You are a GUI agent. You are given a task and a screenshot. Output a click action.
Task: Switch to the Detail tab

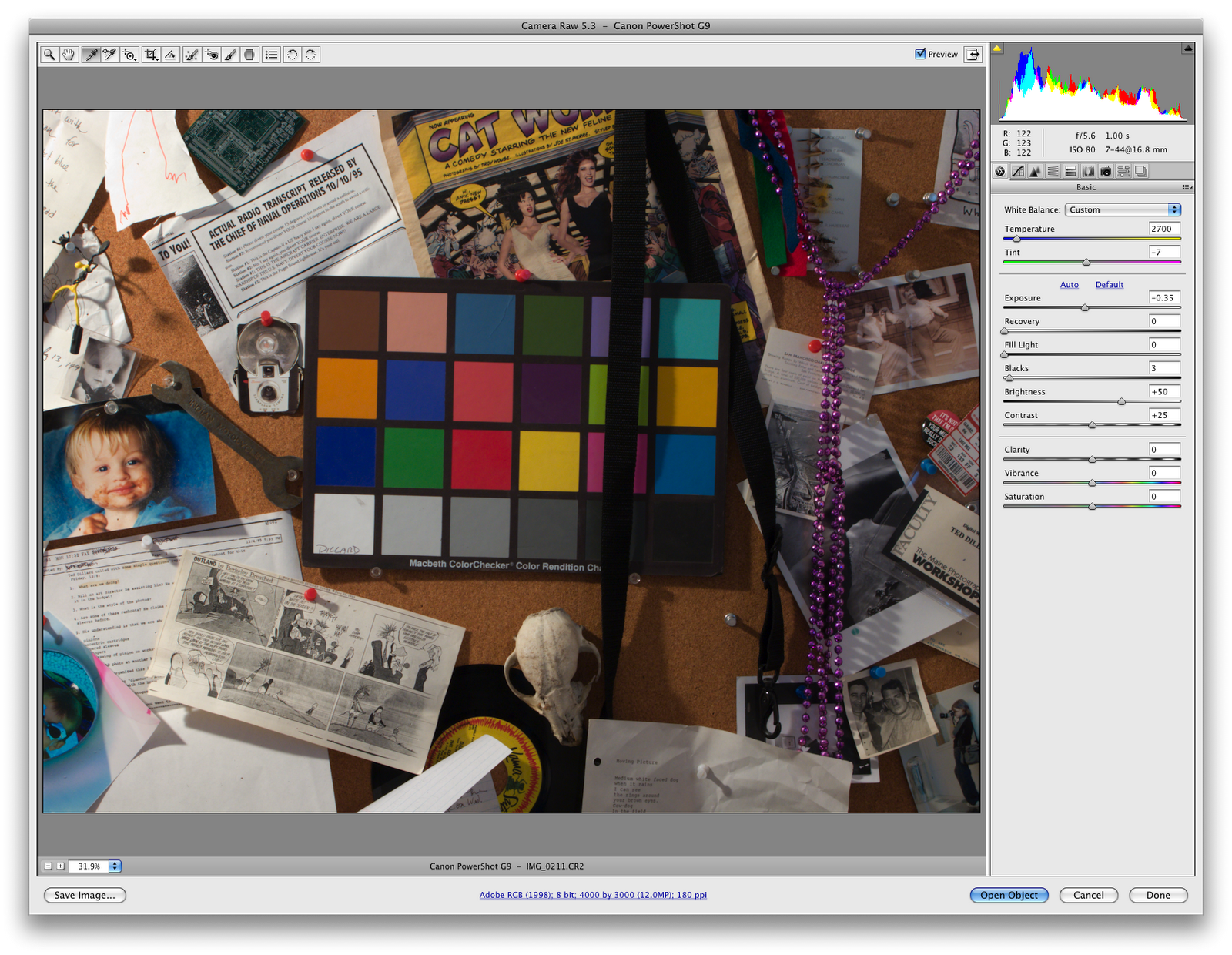pyautogui.click(x=1036, y=171)
